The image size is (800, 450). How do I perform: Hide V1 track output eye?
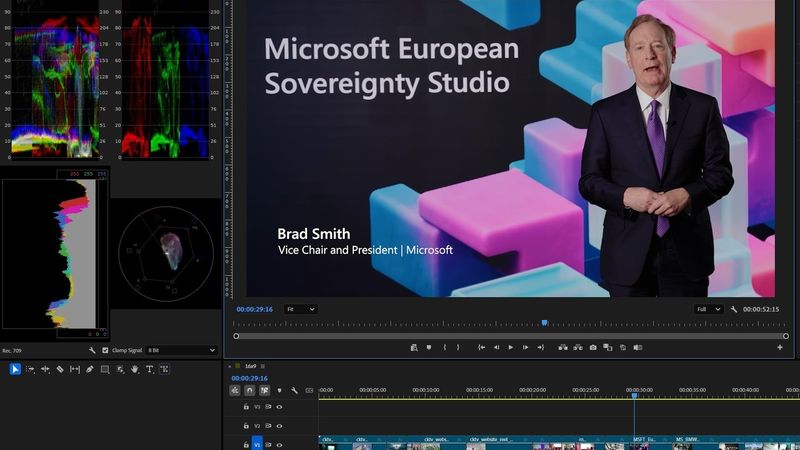279,445
